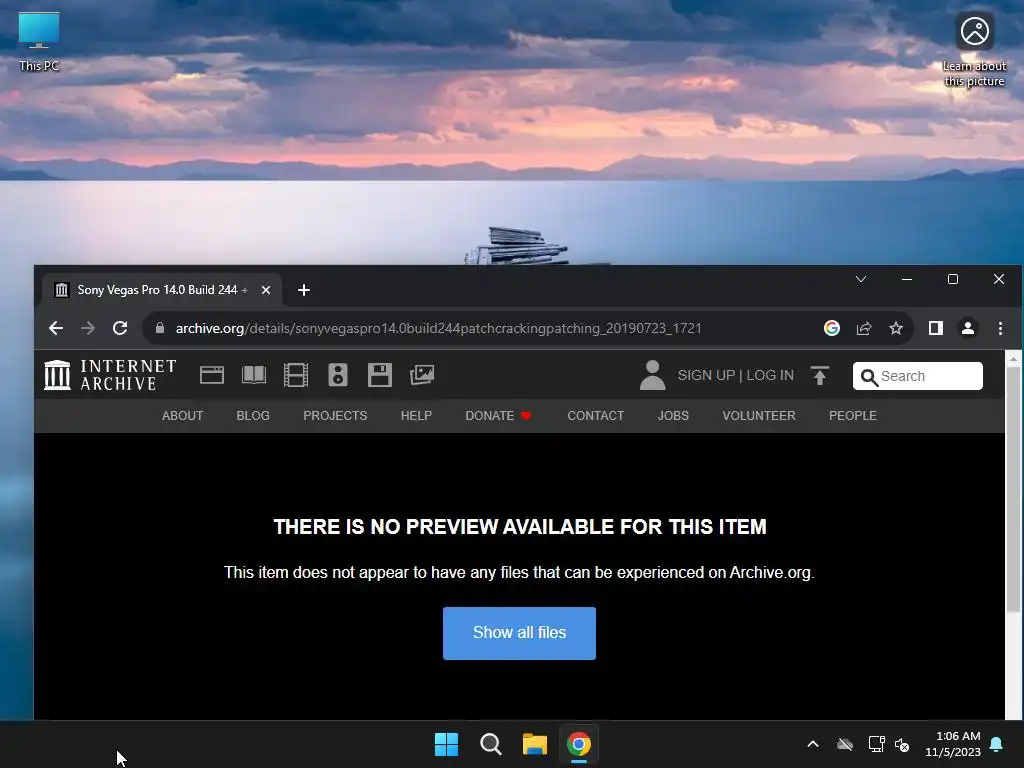The height and width of the screenshot is (768, 1024).
Task: Open the Texts book icon
Action: click(254, 375)
